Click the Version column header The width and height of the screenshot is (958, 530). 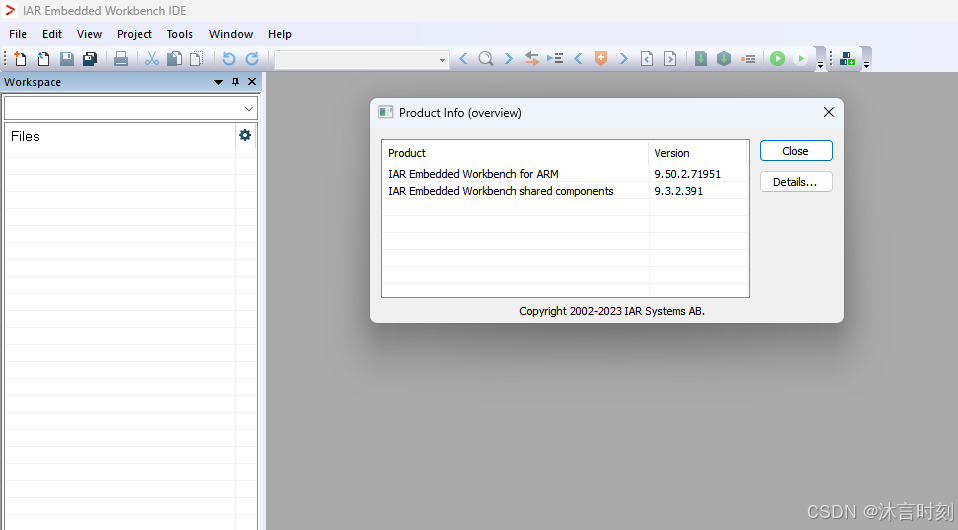tap(697, 153)
